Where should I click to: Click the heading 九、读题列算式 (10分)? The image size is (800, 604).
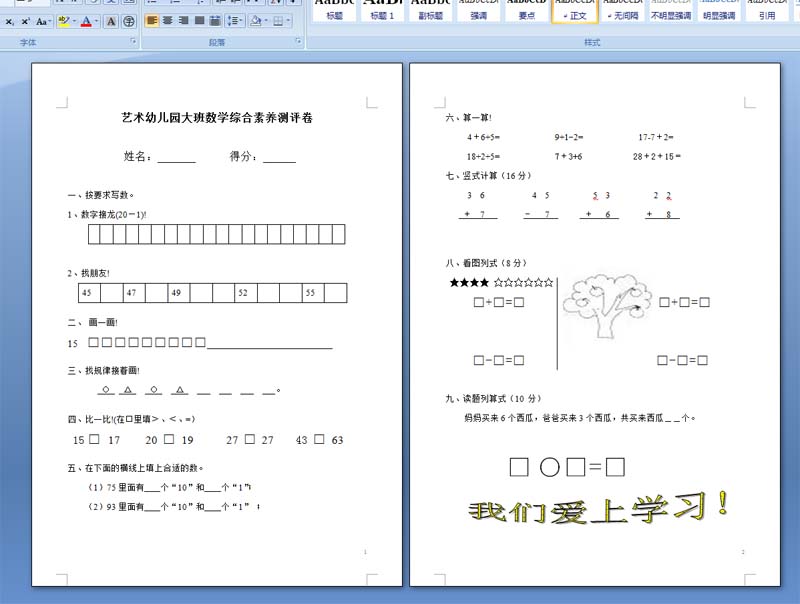(x=493, y=398)
